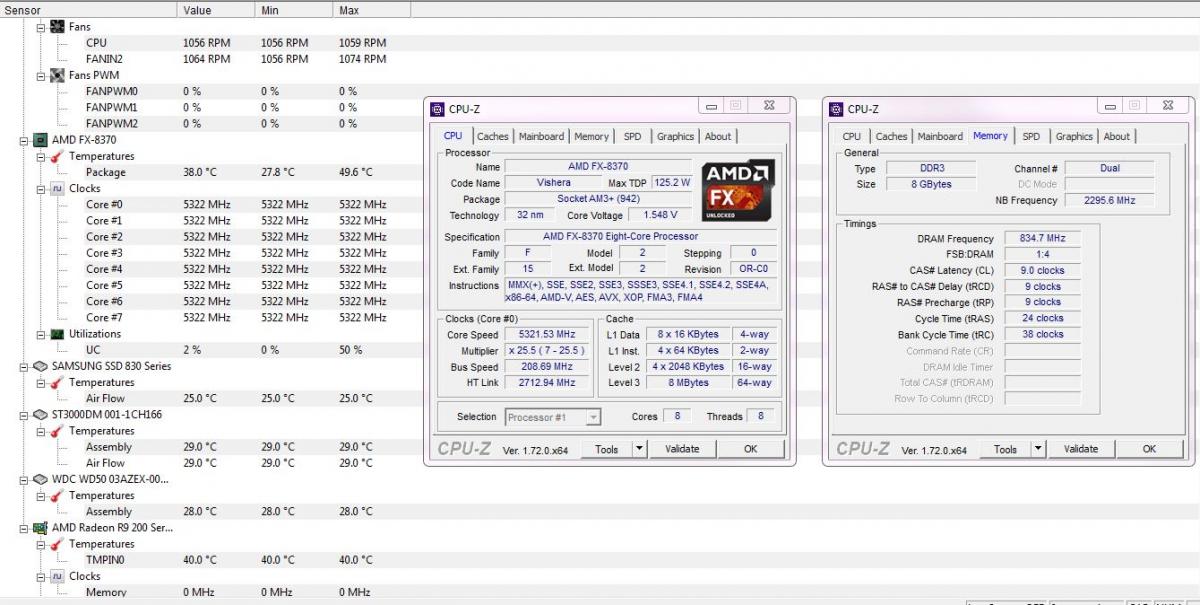
Task: Click OK in the Memory window
Action: [1149, 449]
